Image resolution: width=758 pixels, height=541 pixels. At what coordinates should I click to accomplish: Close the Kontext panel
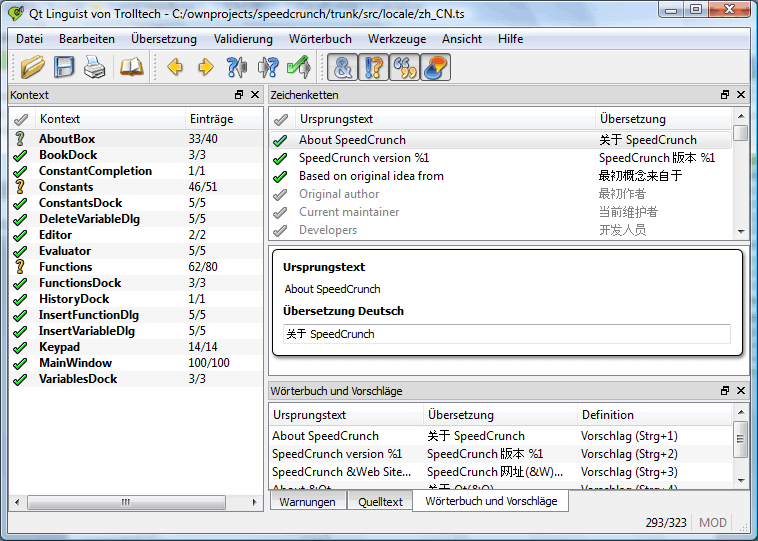[255, 95]
